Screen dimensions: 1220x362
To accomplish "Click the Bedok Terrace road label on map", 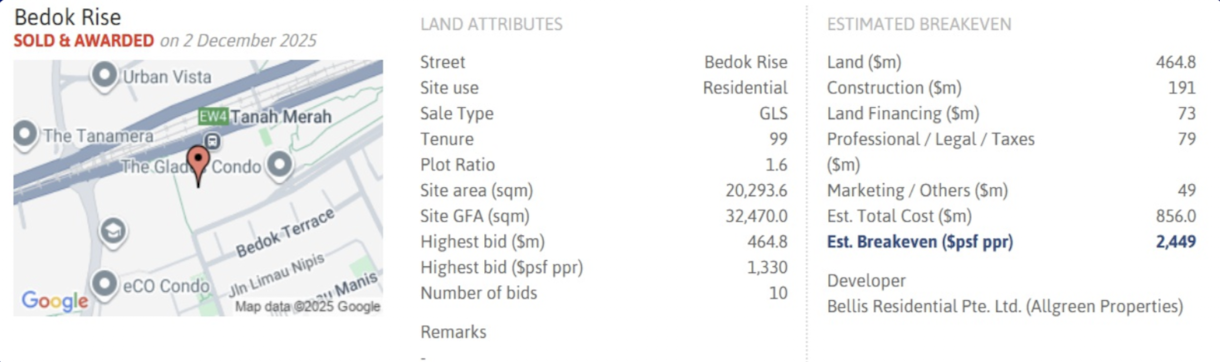I will (x=284, y=234).
